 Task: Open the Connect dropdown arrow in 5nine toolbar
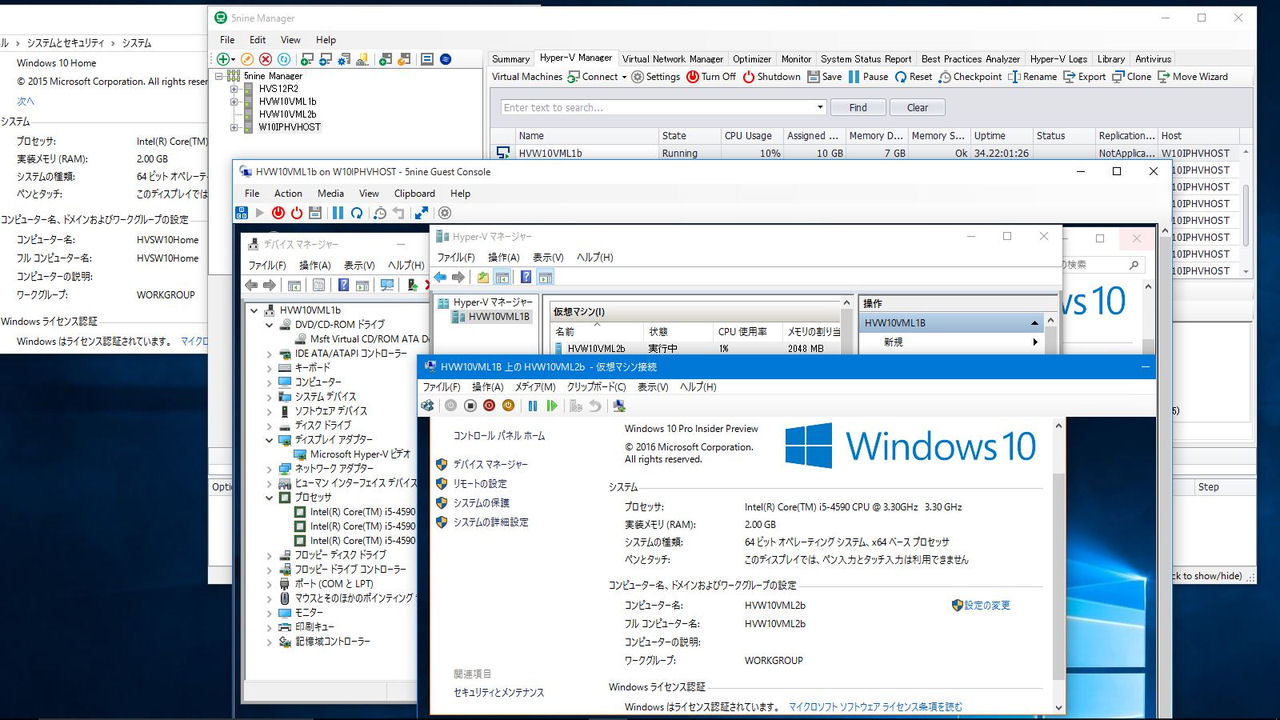point(624,77)
